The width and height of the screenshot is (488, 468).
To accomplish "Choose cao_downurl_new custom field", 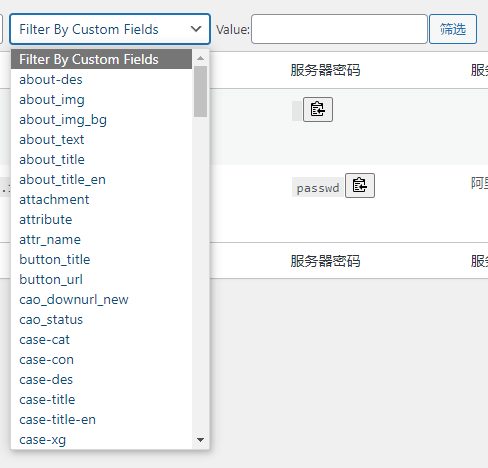I will [x=101, y=299].
